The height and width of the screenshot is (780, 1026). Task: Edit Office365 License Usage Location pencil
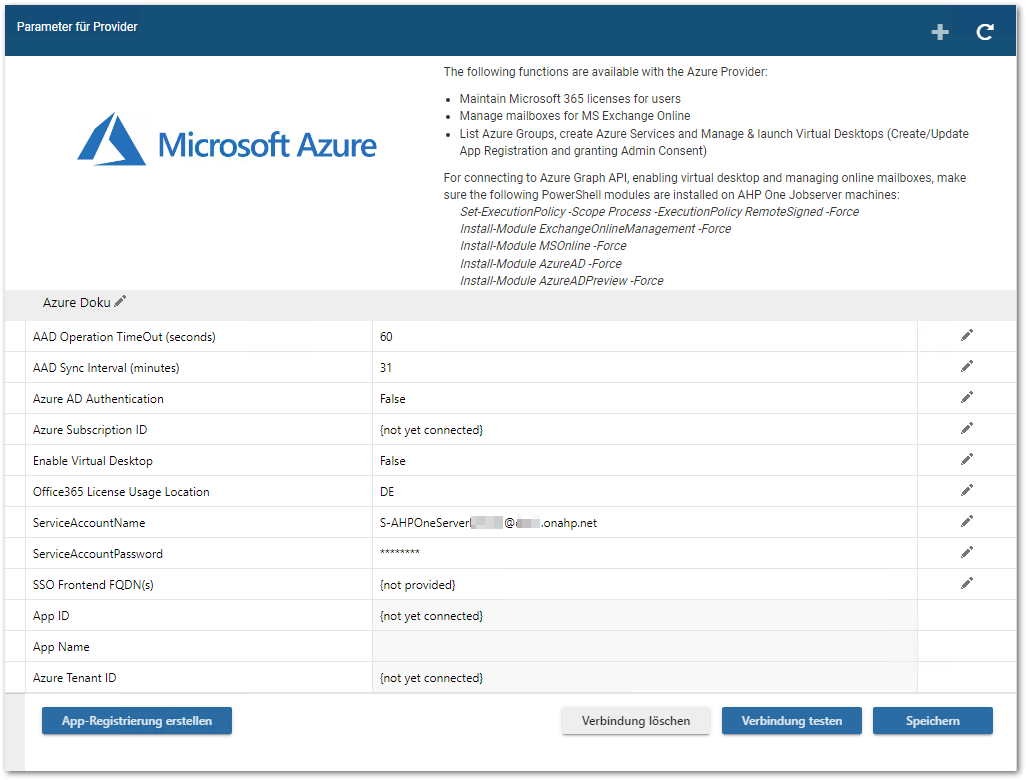[966, 490]
